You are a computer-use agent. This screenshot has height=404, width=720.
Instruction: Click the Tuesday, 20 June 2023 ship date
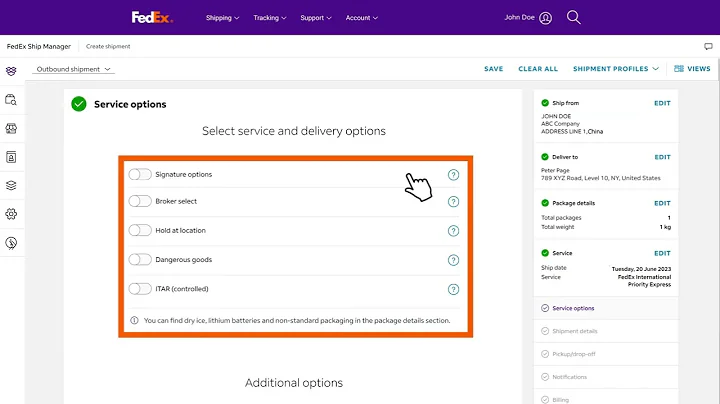641,269
